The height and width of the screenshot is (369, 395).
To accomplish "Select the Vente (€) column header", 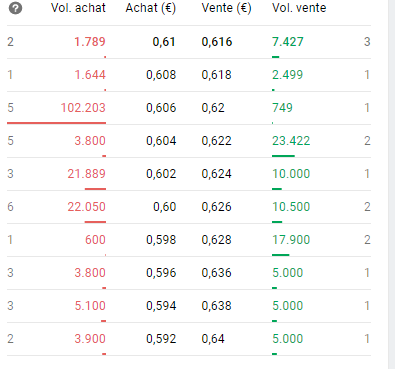I will tap(226, 8).
